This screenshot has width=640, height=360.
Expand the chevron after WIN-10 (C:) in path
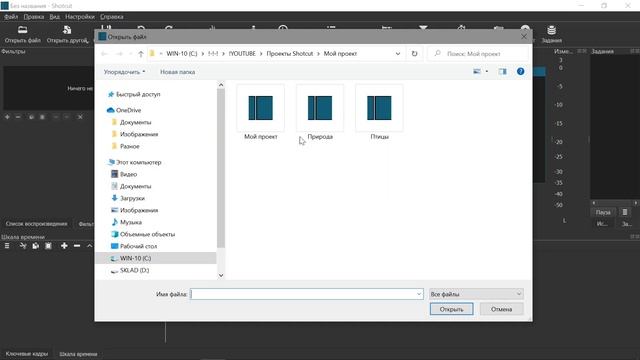(x=202, y=54)
